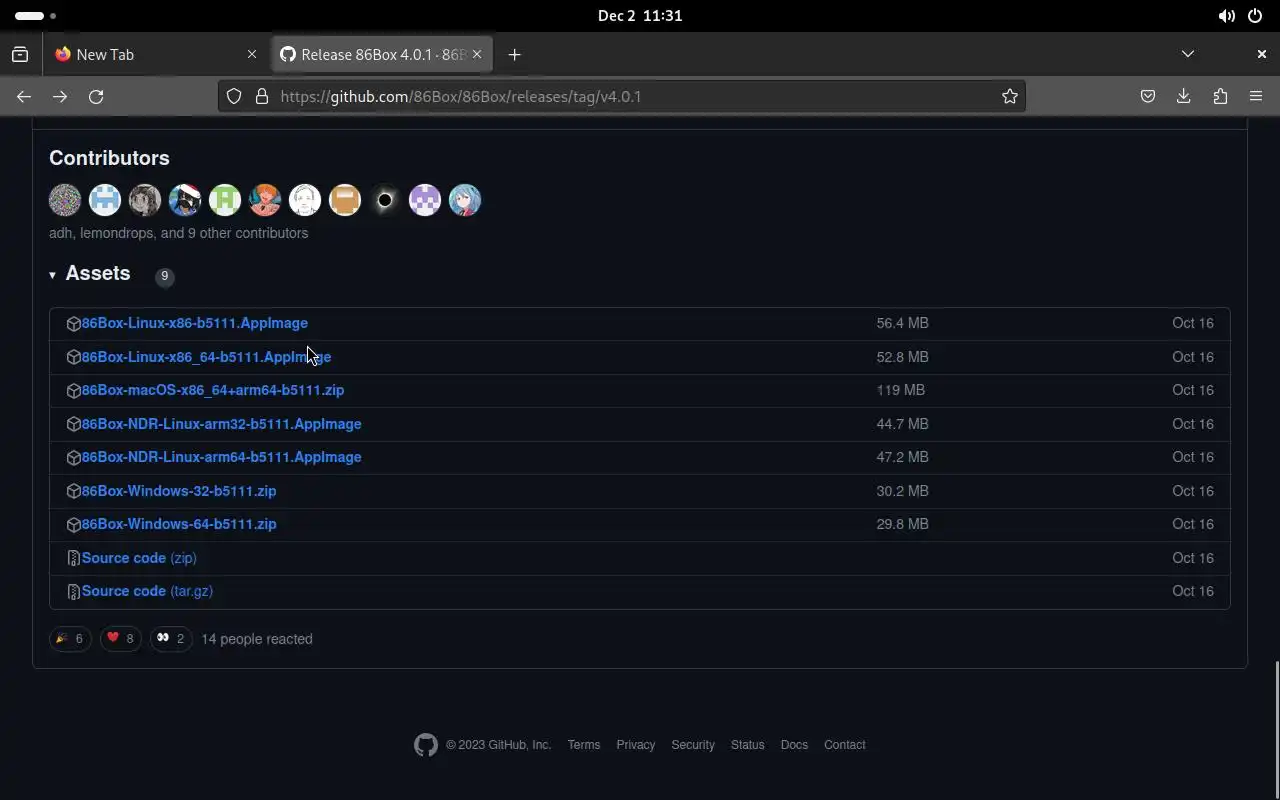
Task: Click the party popper reaction with 6
Action: click(x=70, y=638)
